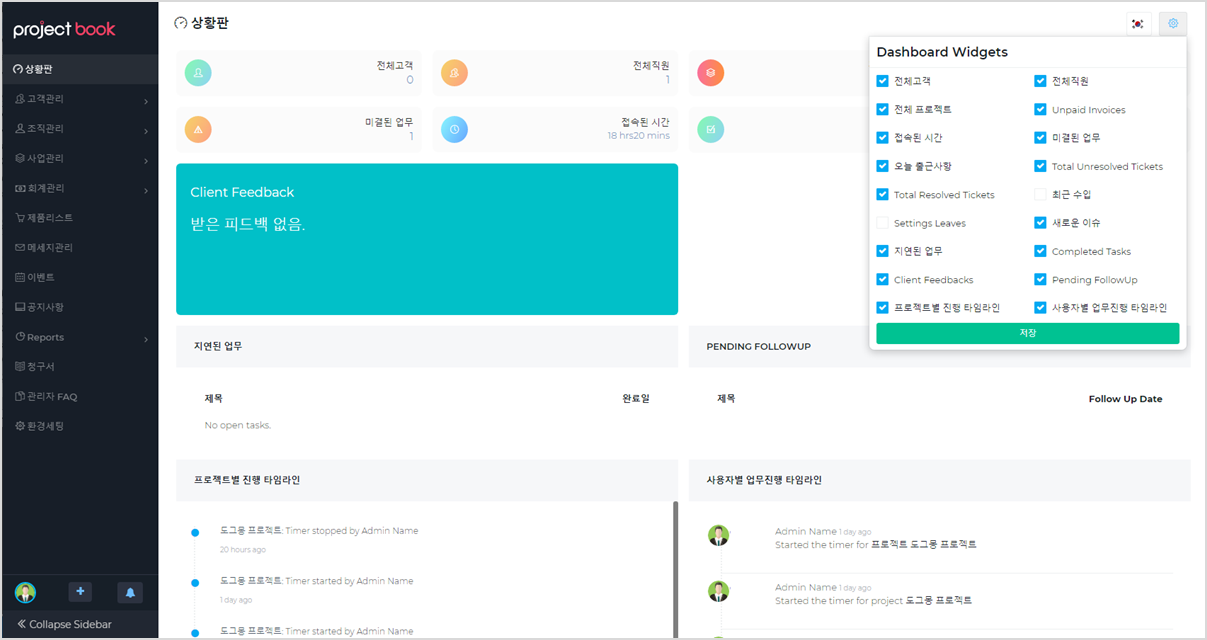Expand the 고객관리 sidebar menu
The height and width of the screenshot is (640, 1207).
(80, 99)
